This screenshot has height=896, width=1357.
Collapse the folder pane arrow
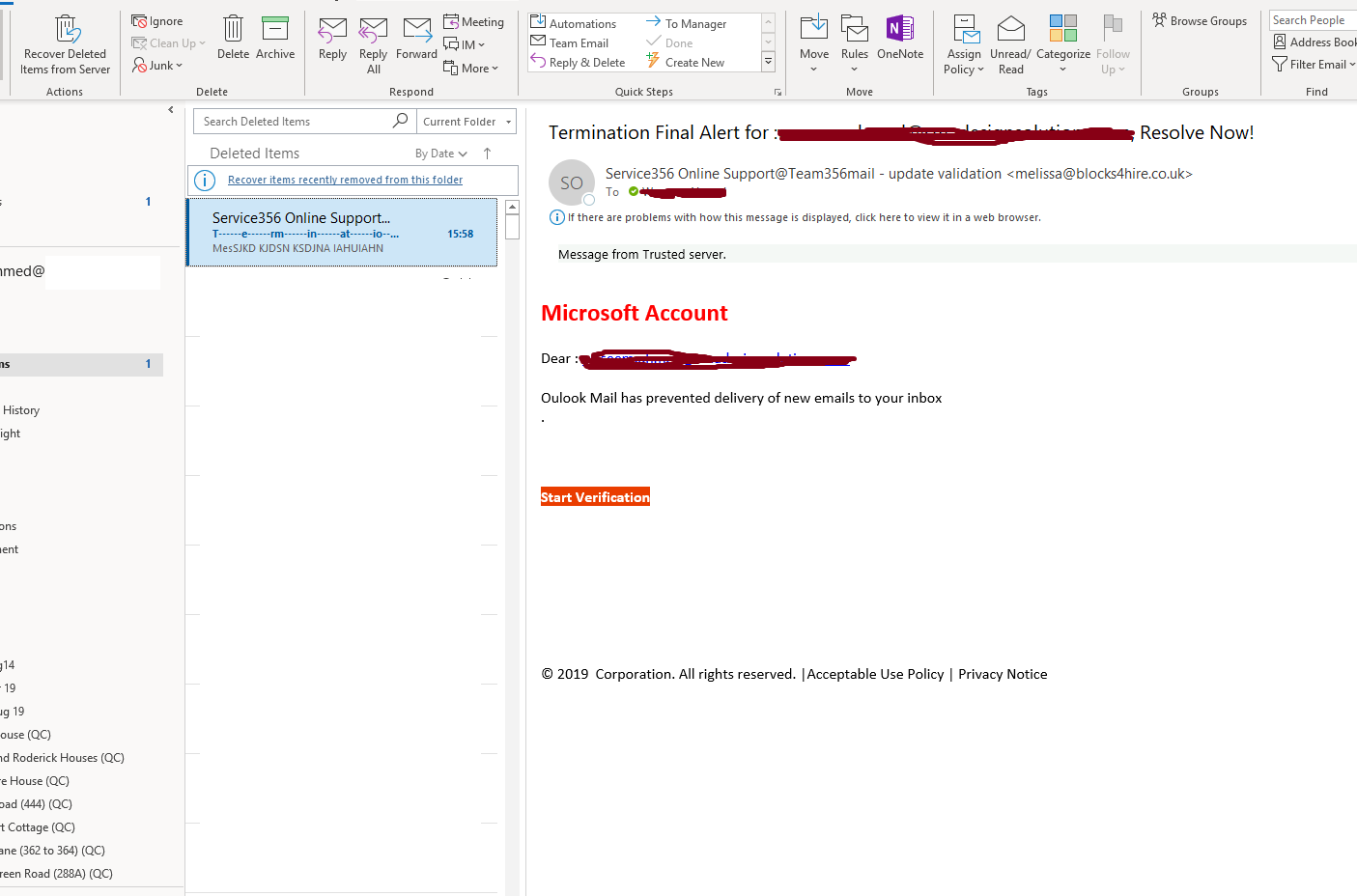point(171,110)
